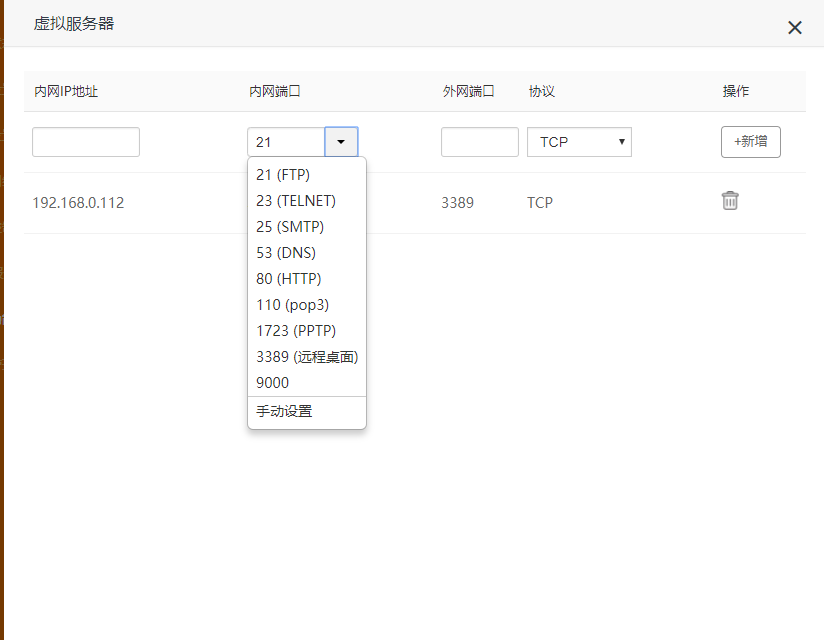Focus the 内网IP地址 input field
This screenshot has width=824, height=640.
pyautogui.click(x=86, y=142)
